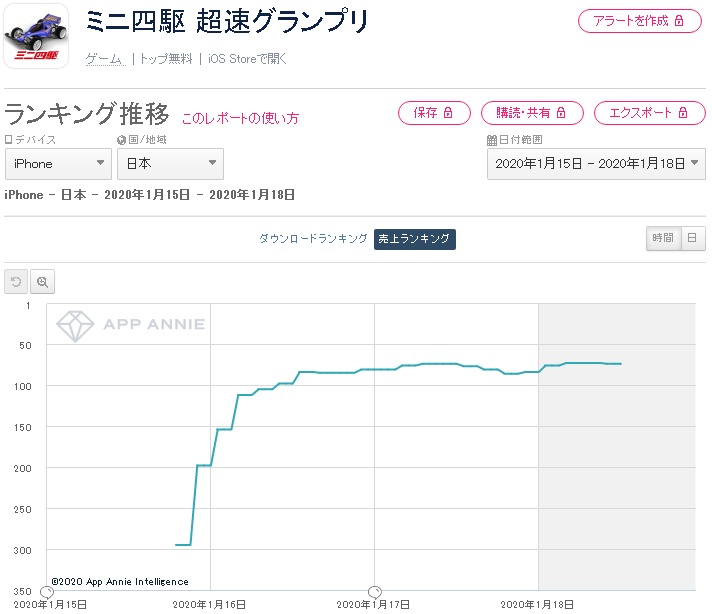Click the ゲーム category link

tap(104, 59)
